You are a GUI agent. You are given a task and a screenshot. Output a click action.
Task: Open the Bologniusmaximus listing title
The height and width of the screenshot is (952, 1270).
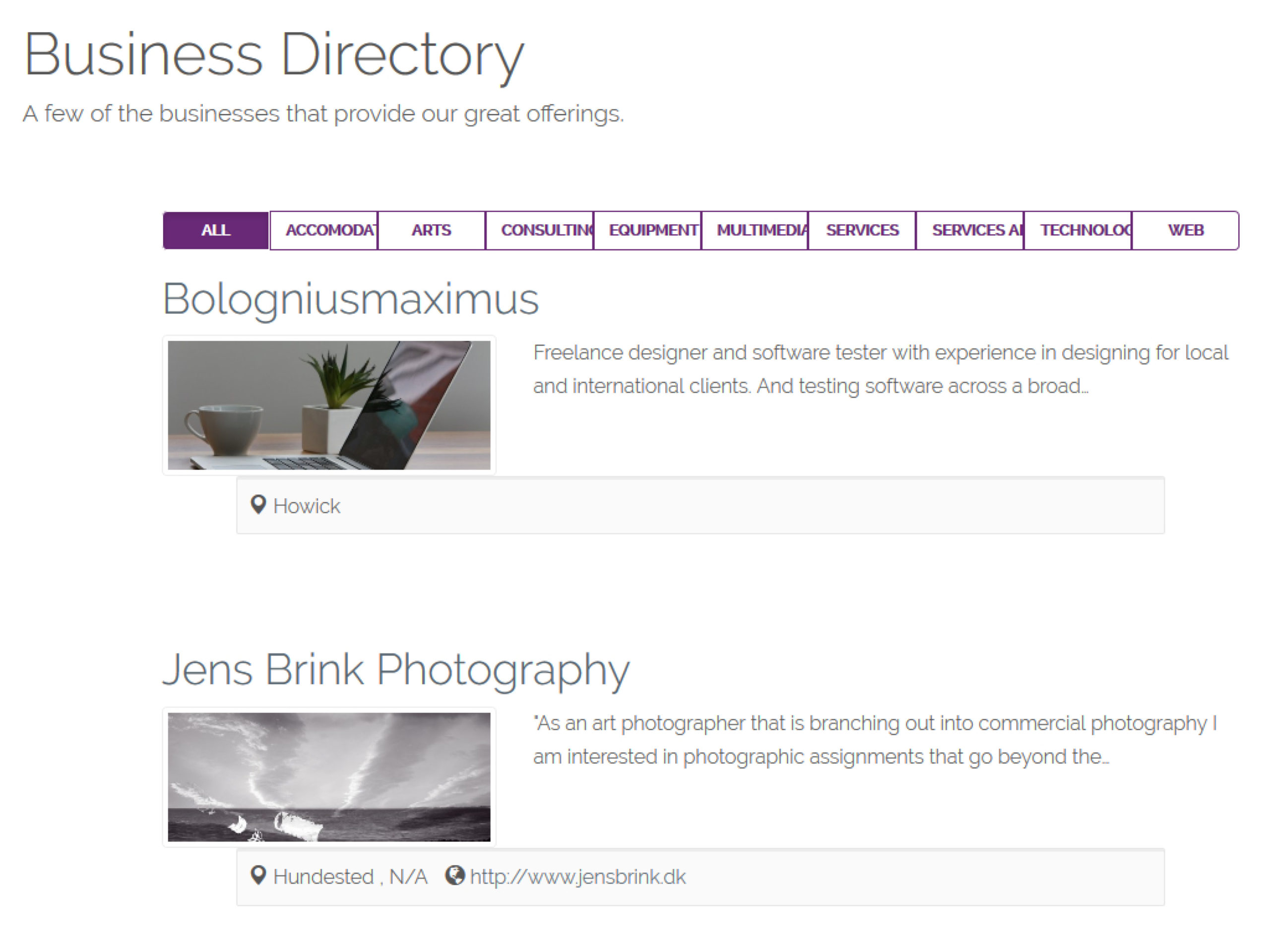(x=351, y=299)
